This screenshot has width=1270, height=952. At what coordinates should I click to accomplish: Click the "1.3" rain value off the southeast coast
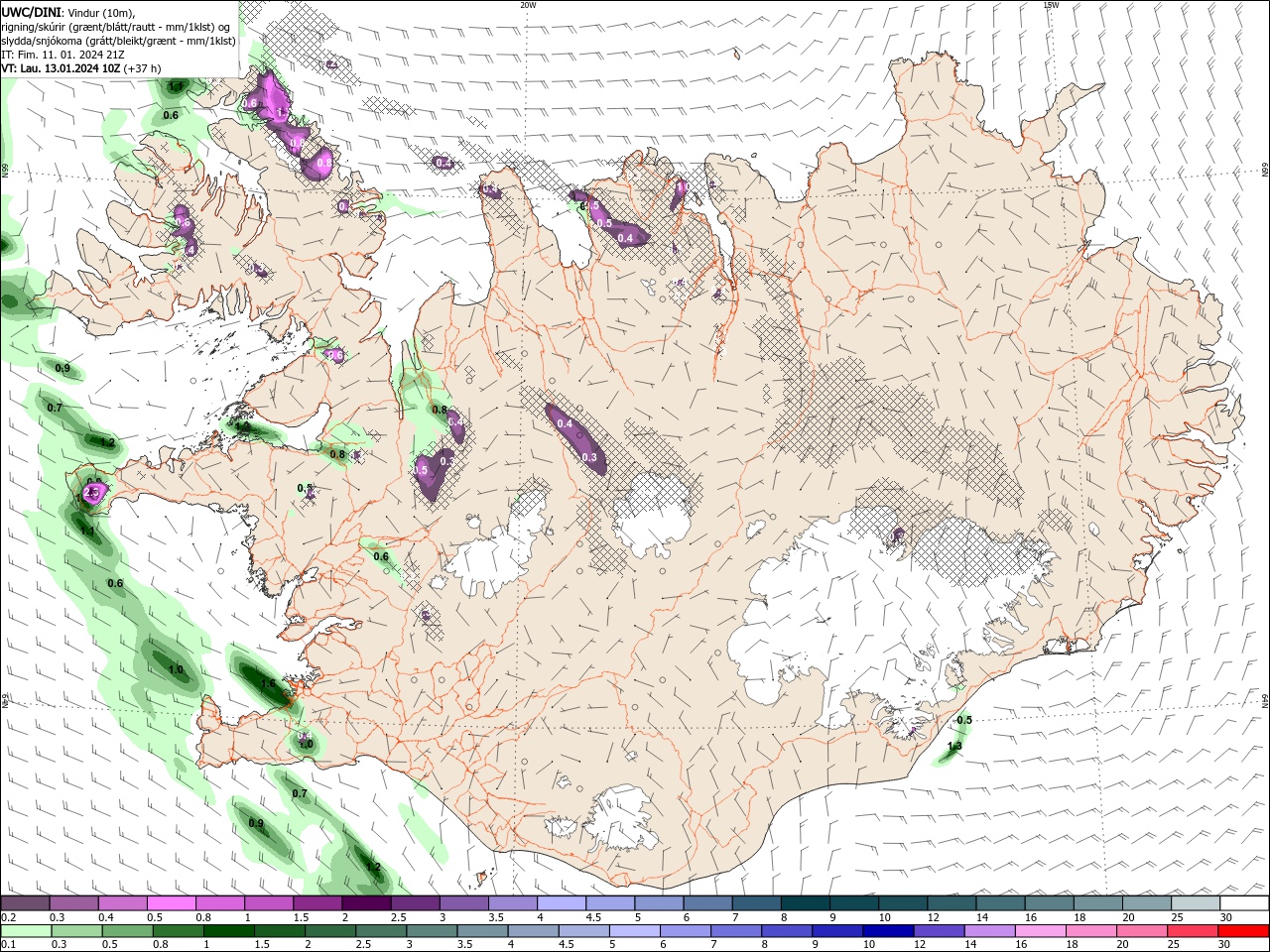point(954,746)
